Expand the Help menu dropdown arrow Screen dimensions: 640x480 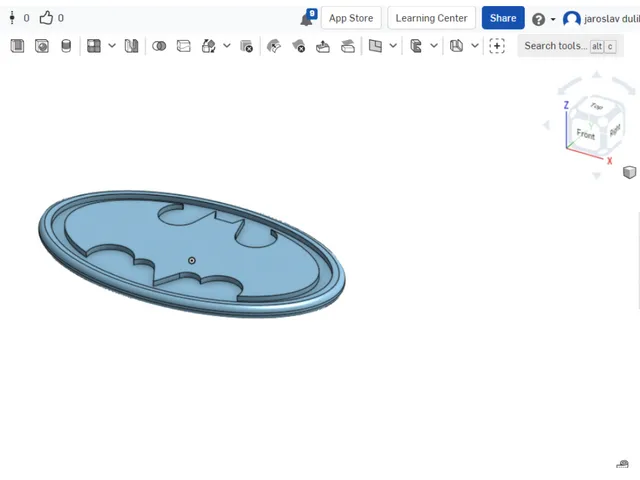(553, 19)
